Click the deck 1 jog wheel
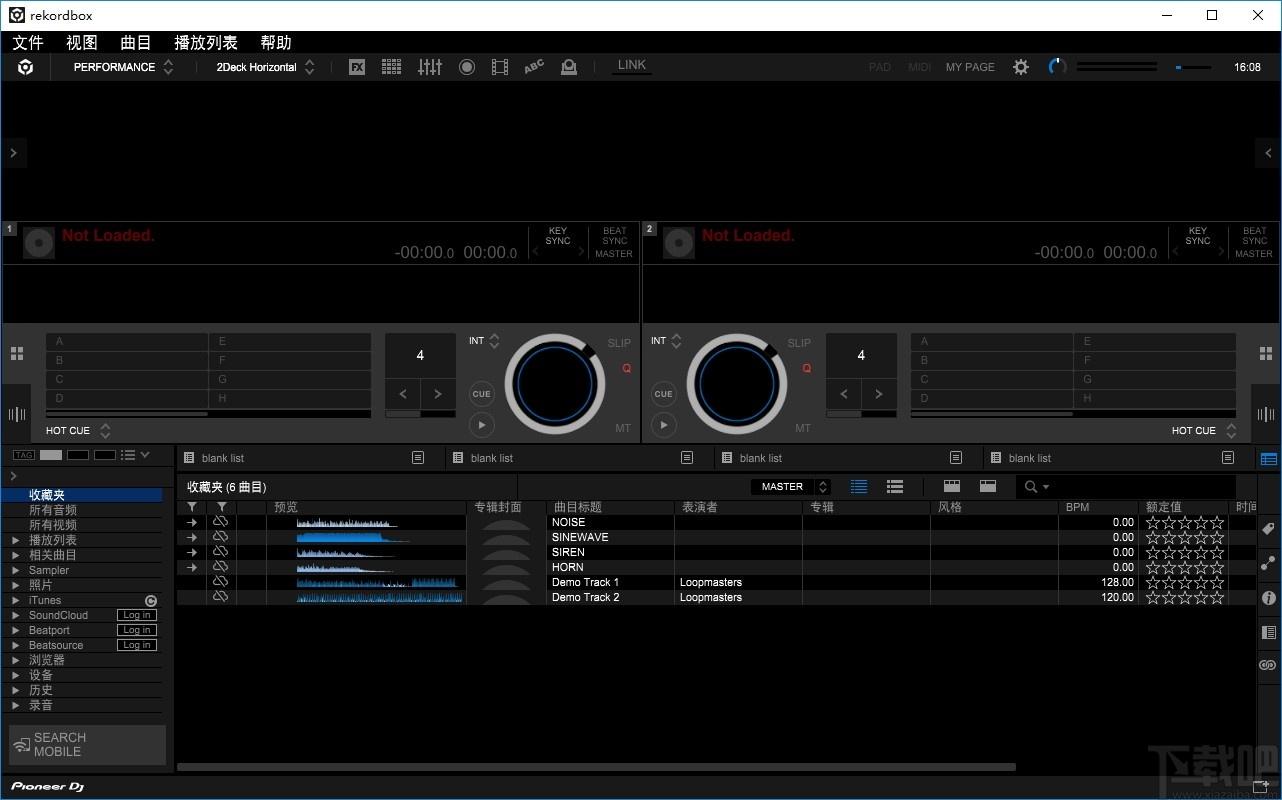The image size is (1282, 800). (555, 384)
